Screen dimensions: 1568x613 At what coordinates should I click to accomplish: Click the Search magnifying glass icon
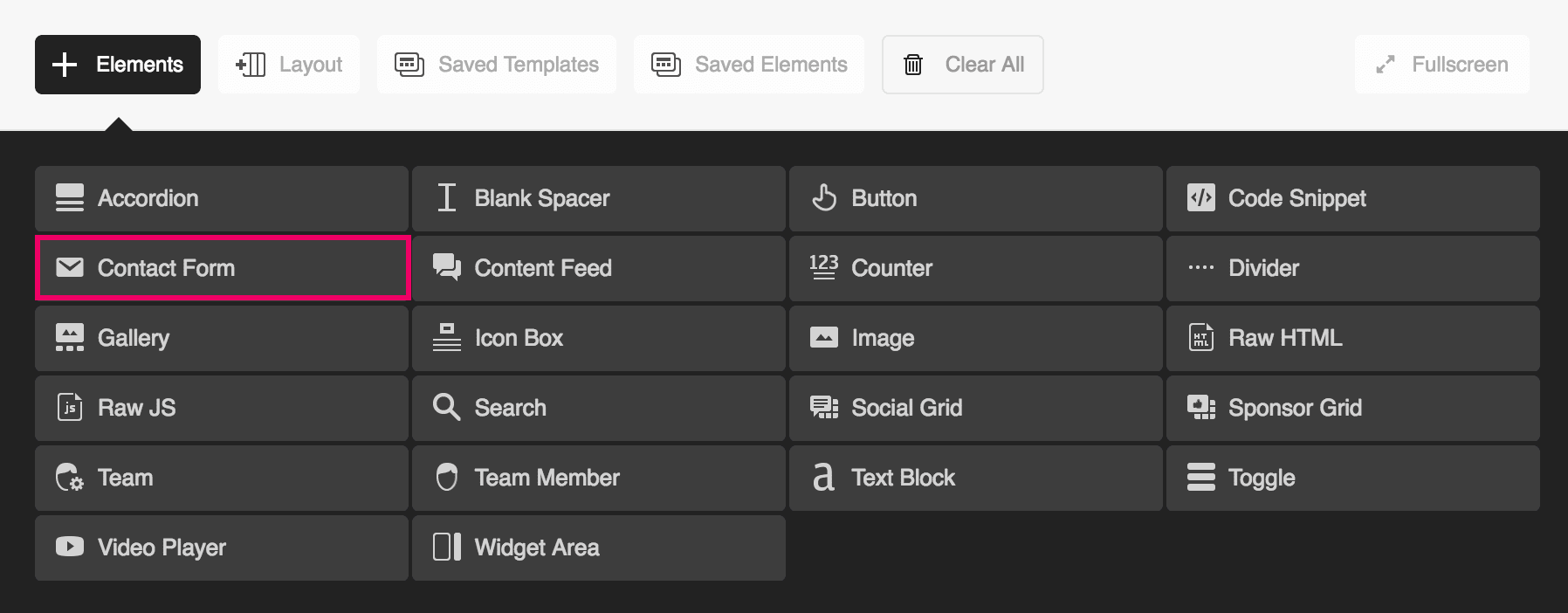(446, 407)
